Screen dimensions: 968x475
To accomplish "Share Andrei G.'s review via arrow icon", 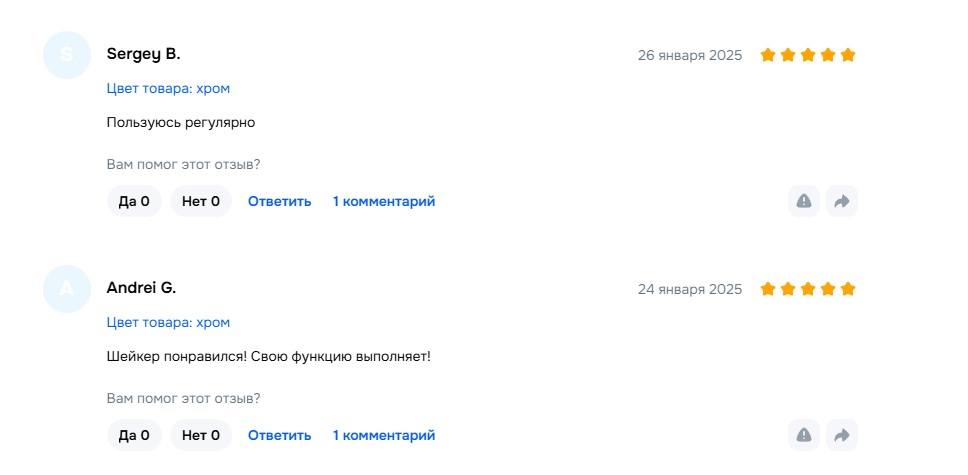I will 842,435.
